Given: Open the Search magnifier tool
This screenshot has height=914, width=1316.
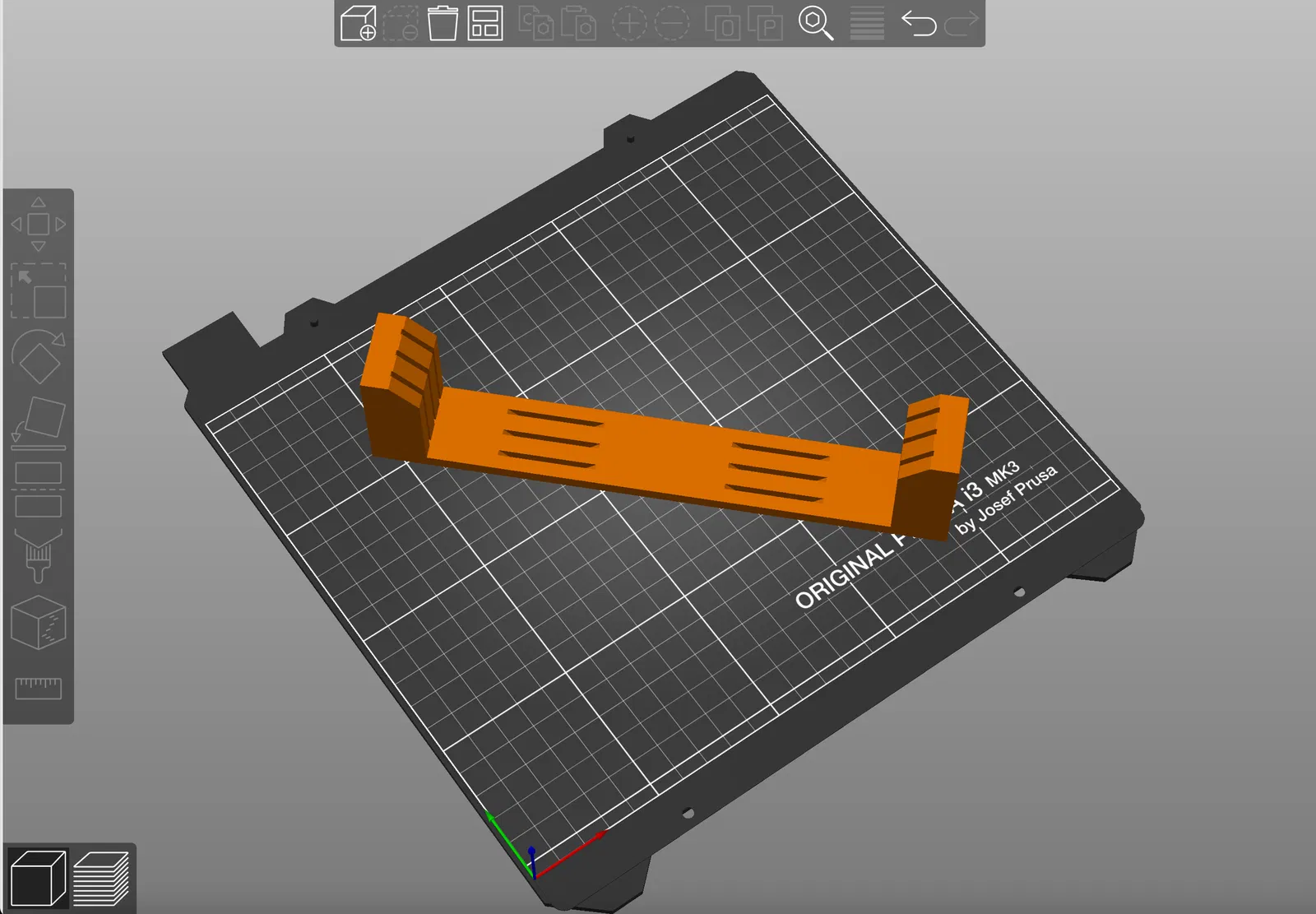Looking at the screenshot, I should [816, 22].
